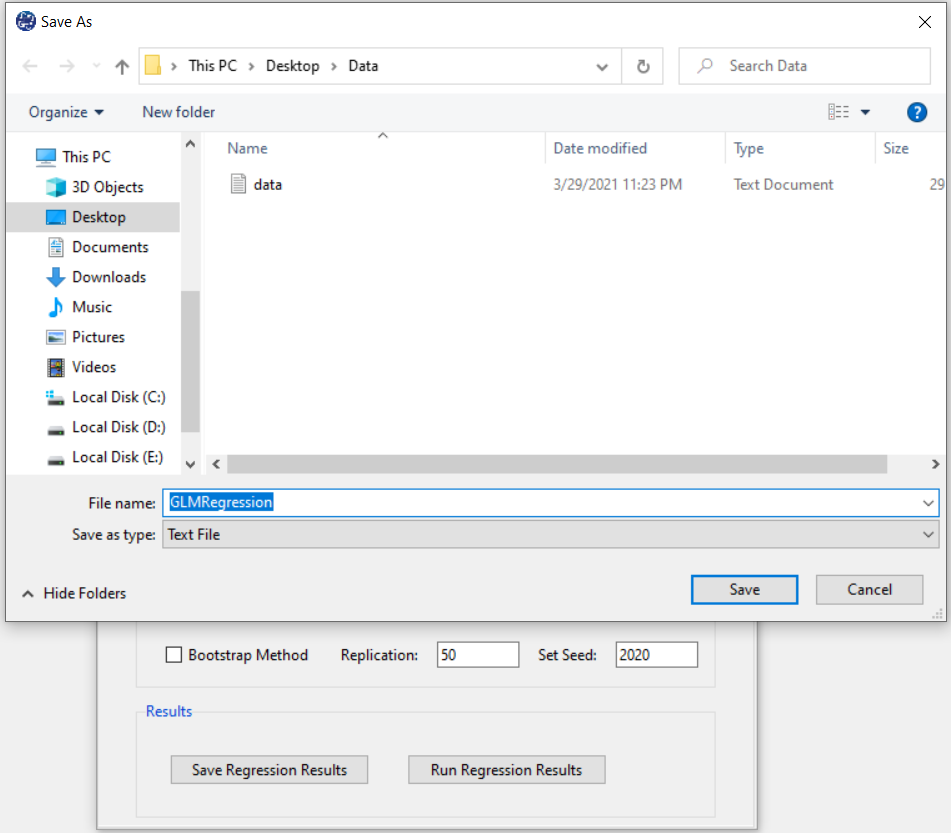Click the Replication value field
The image size is (951, 833).
coord(477,655)
